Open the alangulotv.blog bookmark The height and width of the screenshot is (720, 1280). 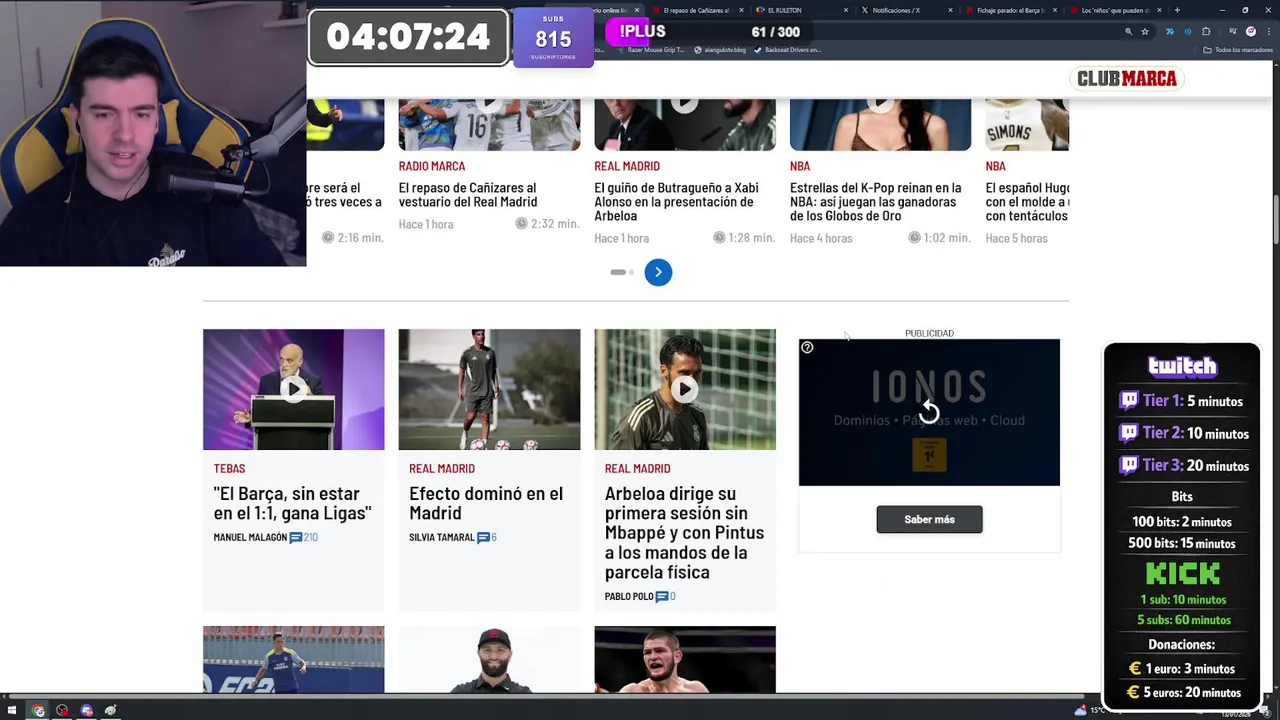tap(720, 49)
